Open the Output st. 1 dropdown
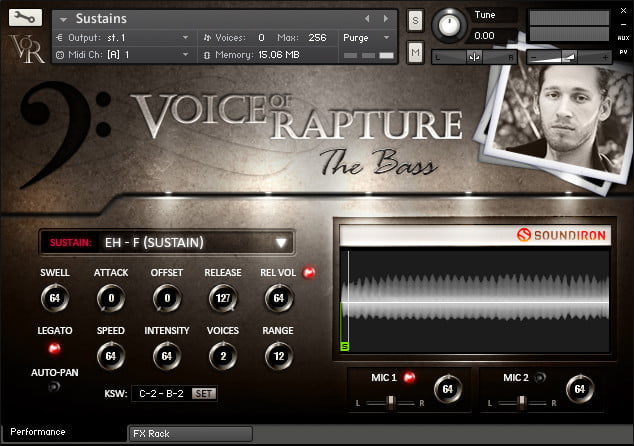 click(x=185, y=38)
